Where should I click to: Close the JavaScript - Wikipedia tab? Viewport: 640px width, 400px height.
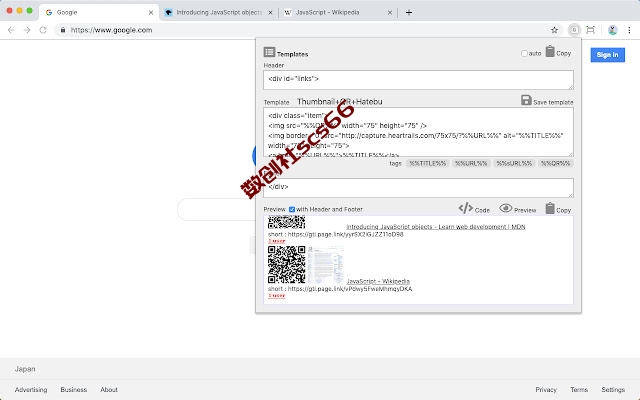pyautogui.click(x=390, y=13)
